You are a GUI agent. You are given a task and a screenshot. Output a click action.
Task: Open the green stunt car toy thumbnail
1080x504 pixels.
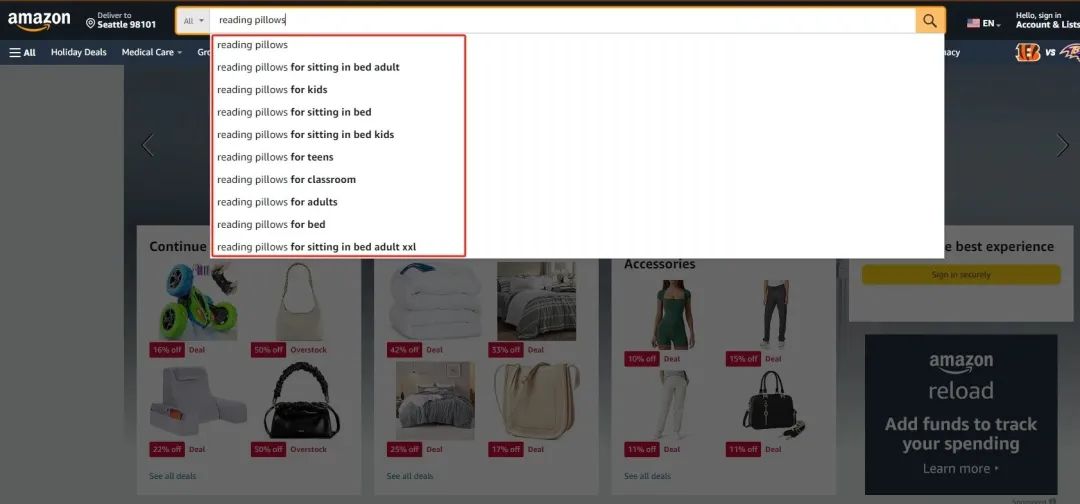(198, 302)
